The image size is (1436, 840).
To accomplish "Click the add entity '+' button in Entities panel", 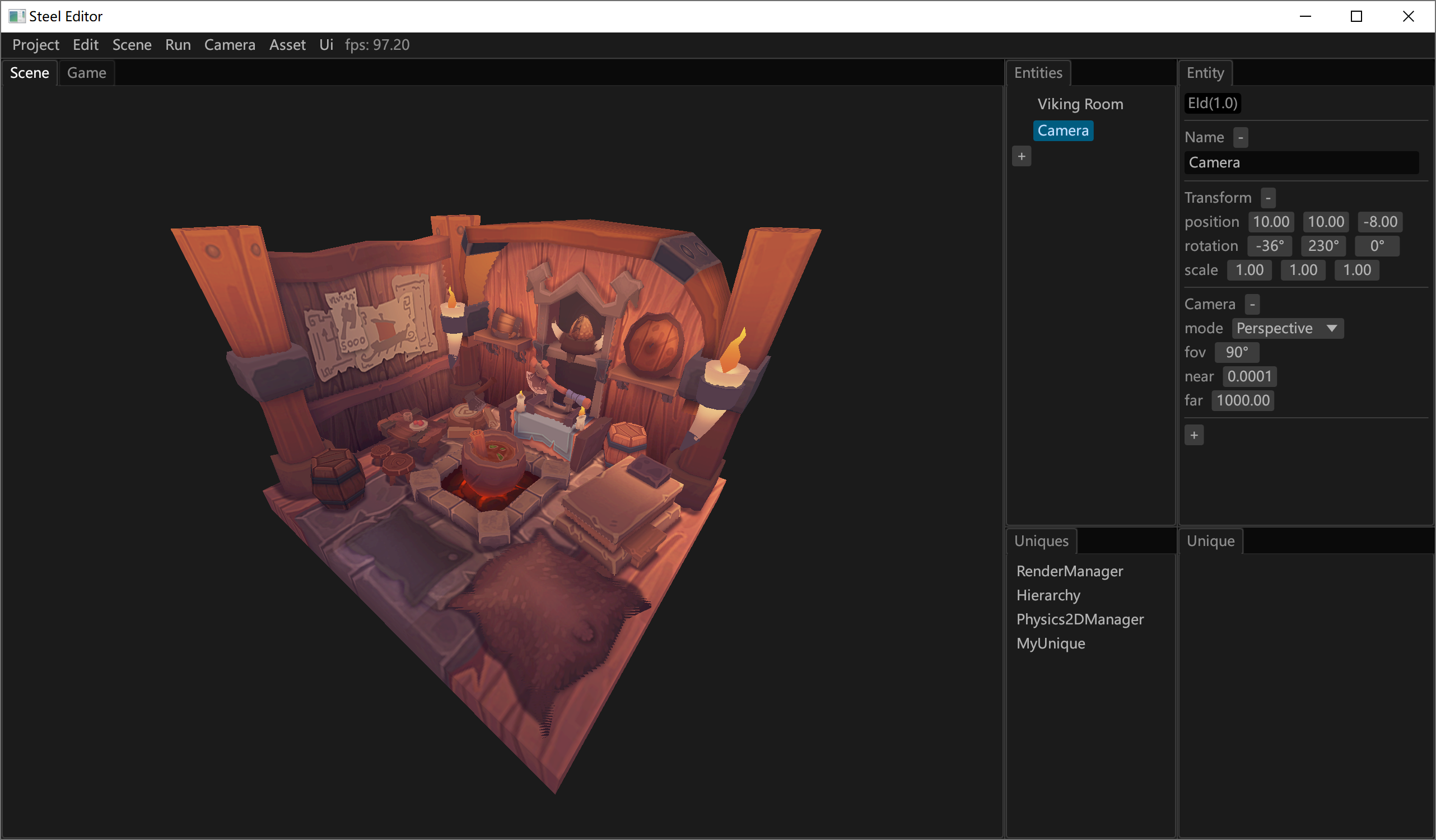I will 1022,156.
